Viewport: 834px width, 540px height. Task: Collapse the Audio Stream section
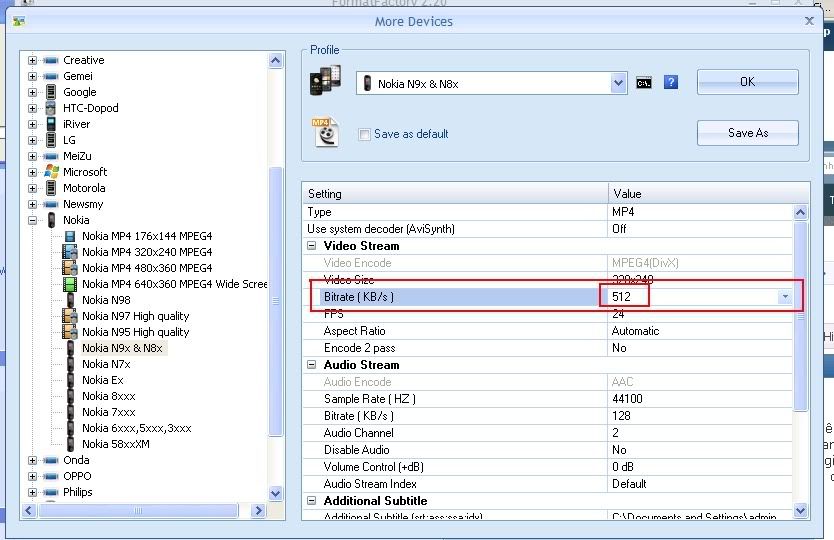tap(312, 365)
